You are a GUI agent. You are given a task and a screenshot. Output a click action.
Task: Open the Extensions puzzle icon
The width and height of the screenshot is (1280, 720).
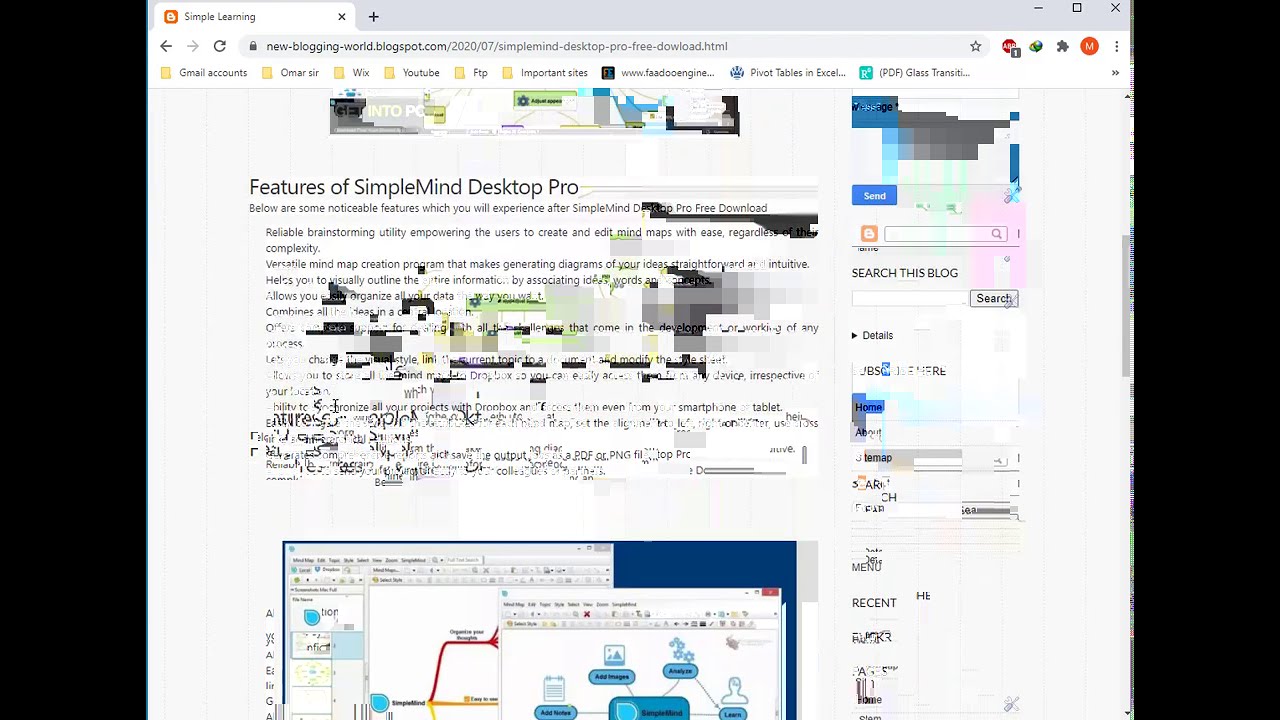1062,46
